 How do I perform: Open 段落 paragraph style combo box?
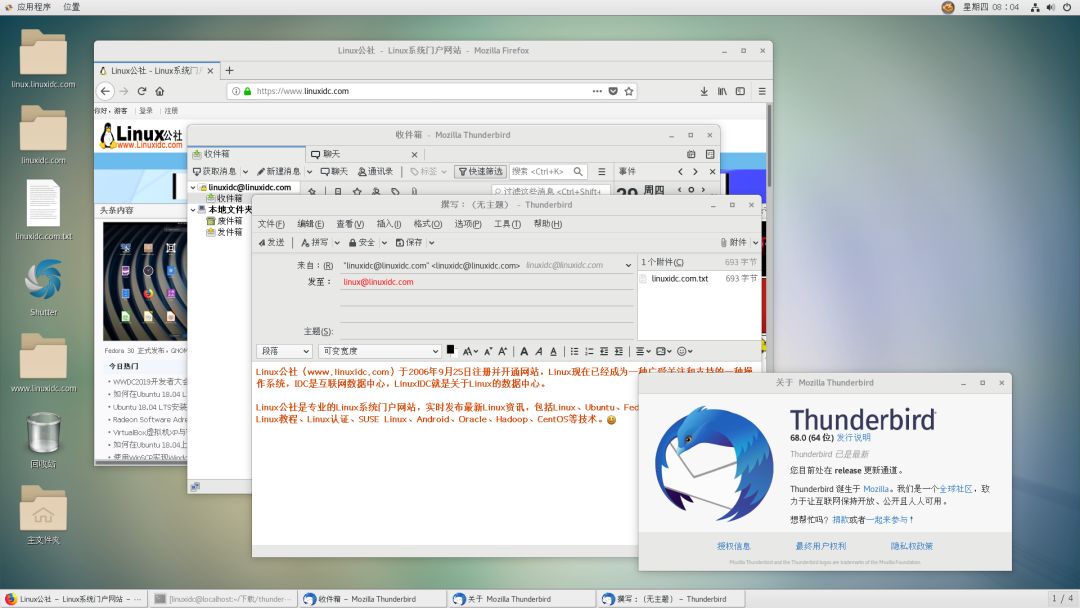(285, 351)
